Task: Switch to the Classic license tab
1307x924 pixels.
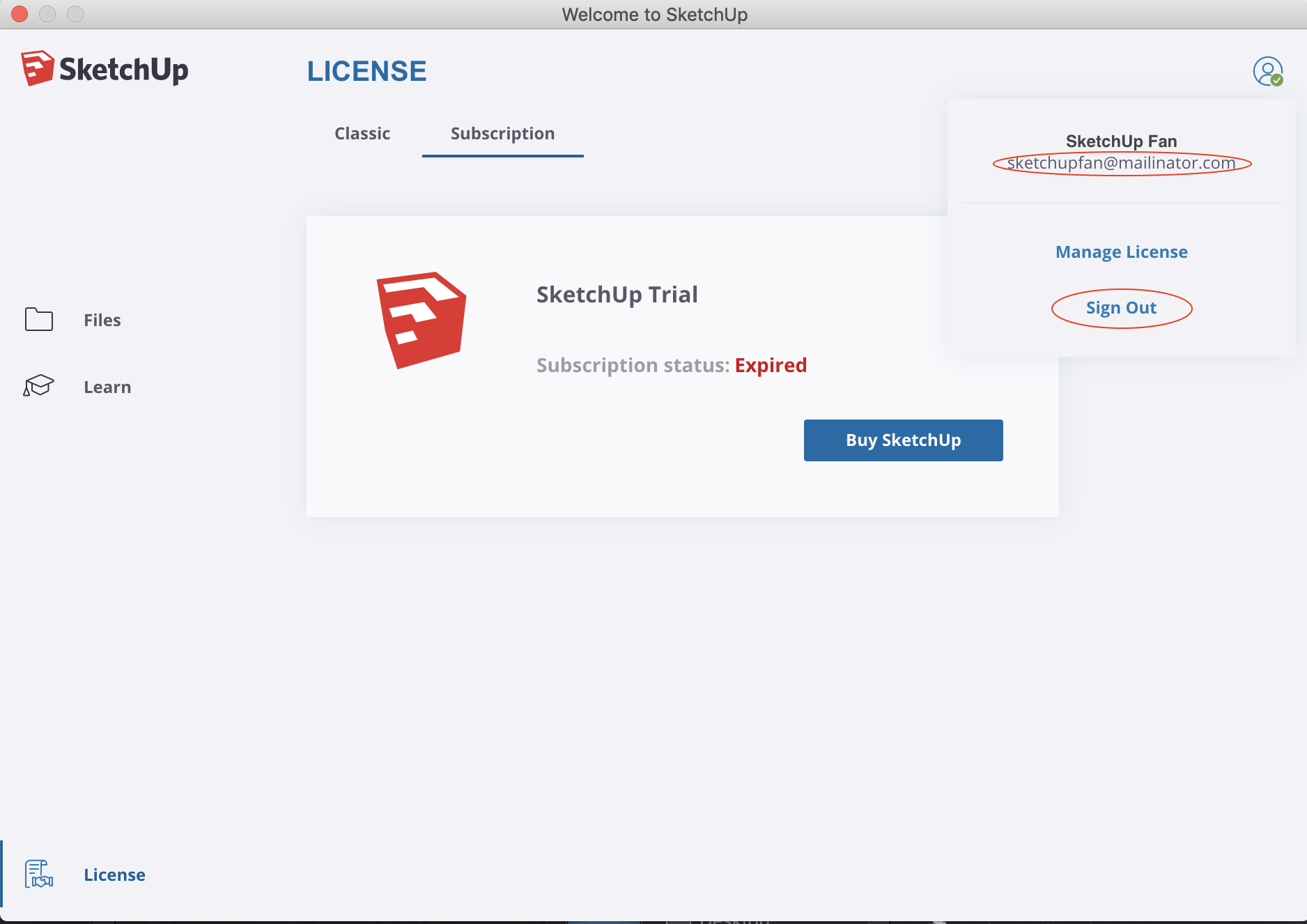Action: 362,134
